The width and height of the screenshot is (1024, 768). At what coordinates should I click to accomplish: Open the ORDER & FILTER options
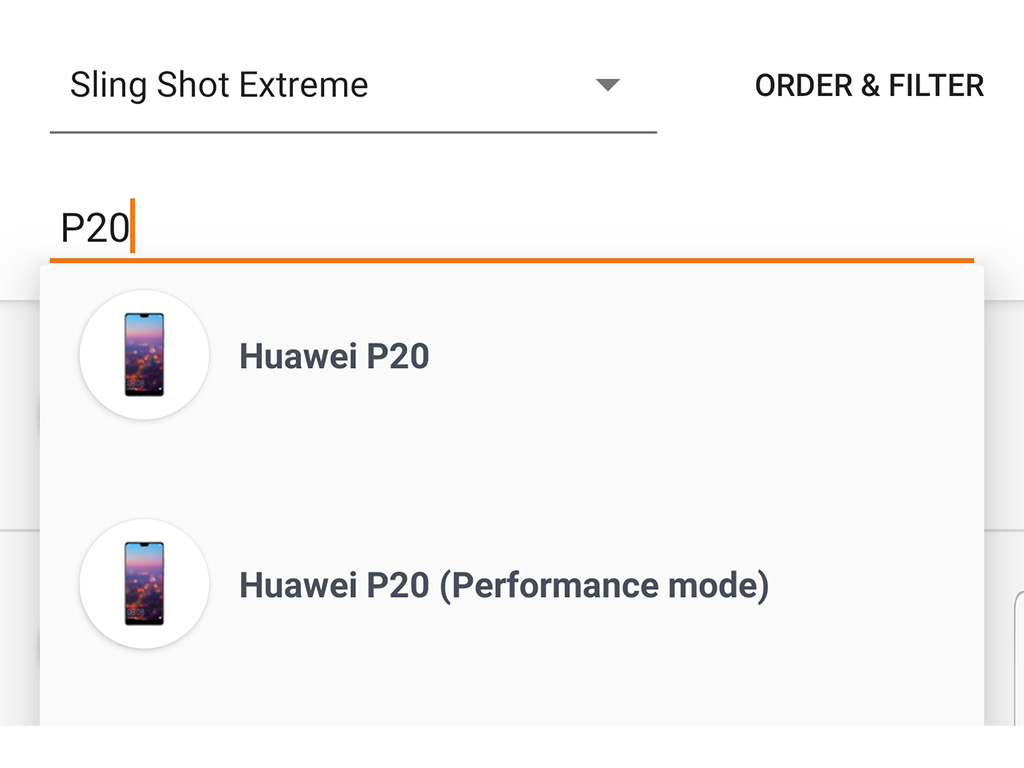point(869,86)
